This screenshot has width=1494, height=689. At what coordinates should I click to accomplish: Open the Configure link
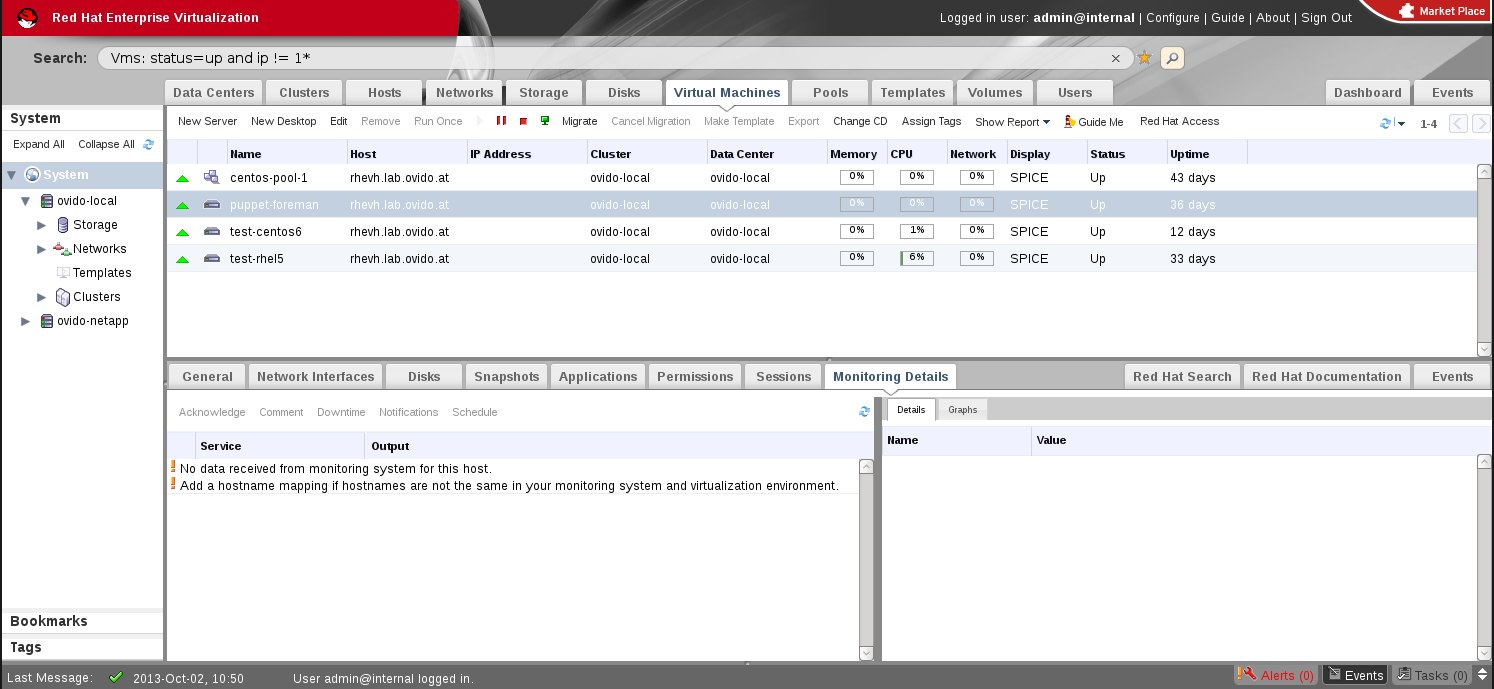[1172, 18]
